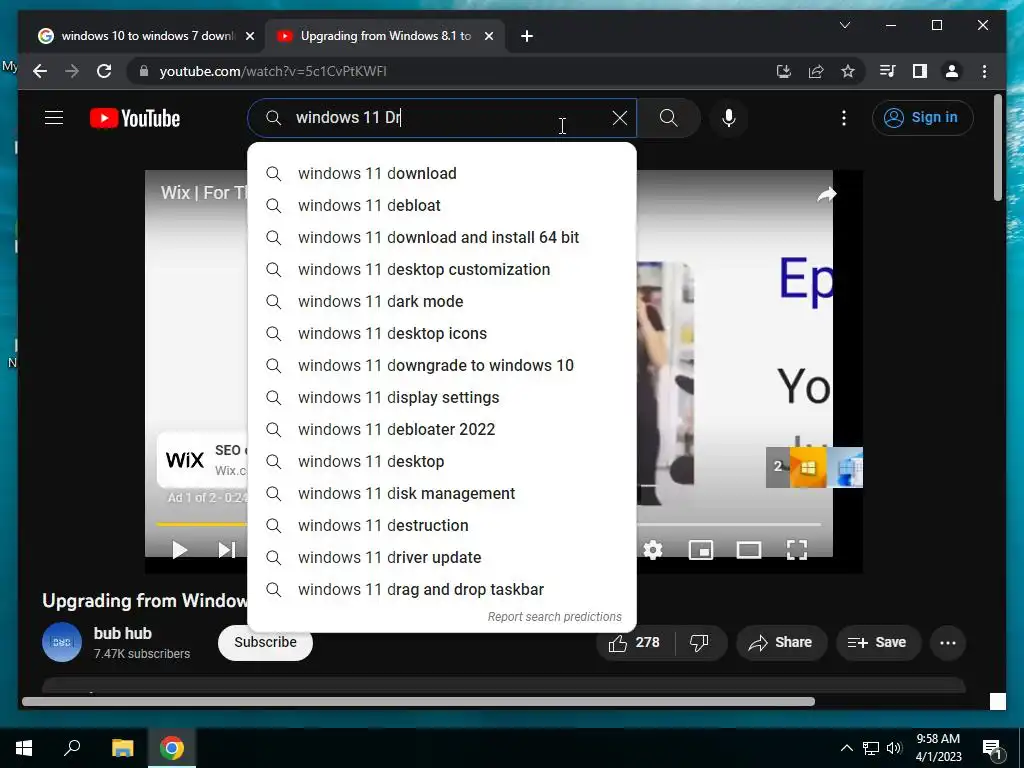Pick windows 11 debloater 2022
This screenshot has height=768, width=1024.
[x=442, y=430]
